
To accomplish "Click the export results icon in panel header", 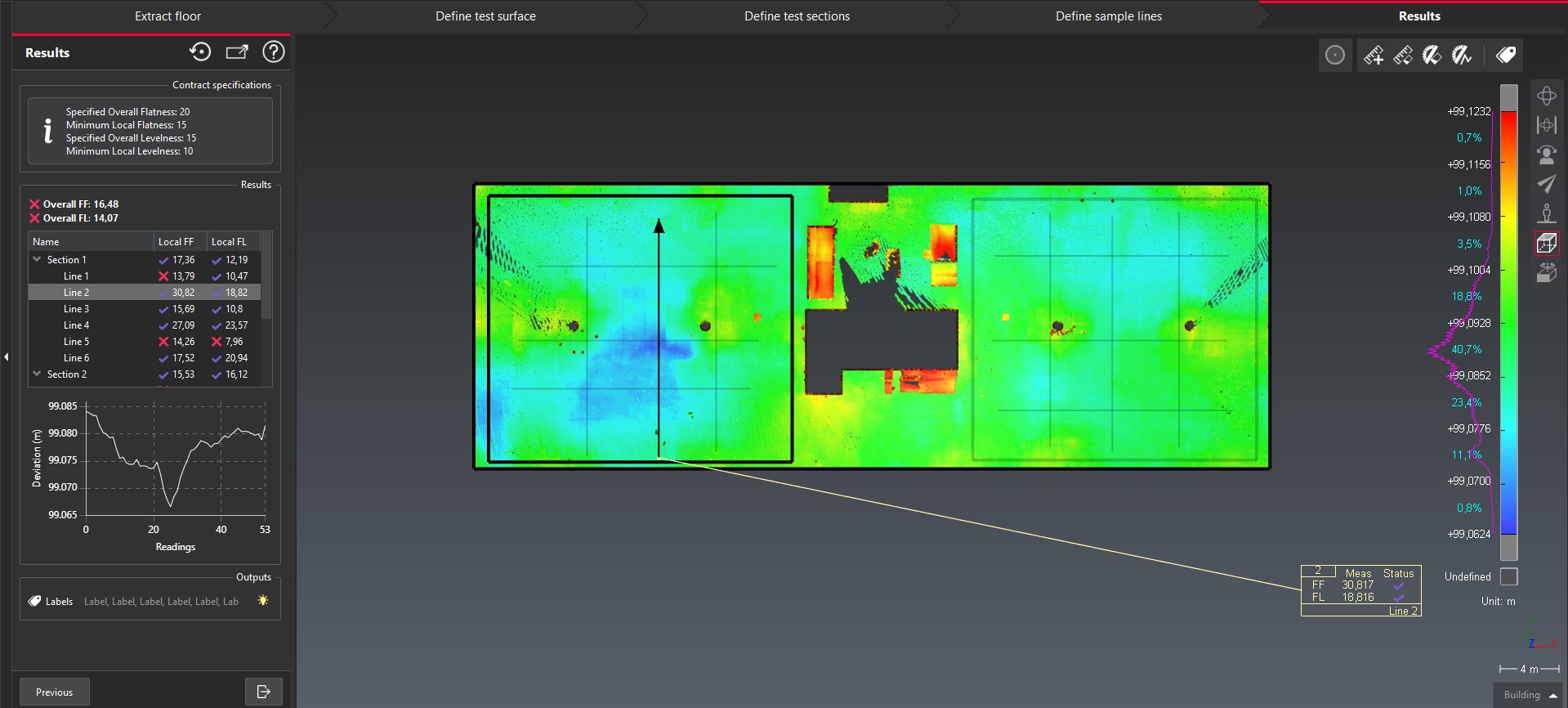I will click(x=237, y=52).
